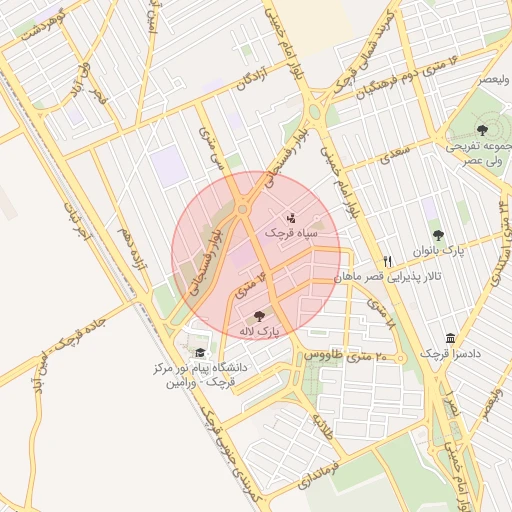Click the oval roundabout on بلوار امام خمینی
The image size is (512, 512).
point(314,112)
